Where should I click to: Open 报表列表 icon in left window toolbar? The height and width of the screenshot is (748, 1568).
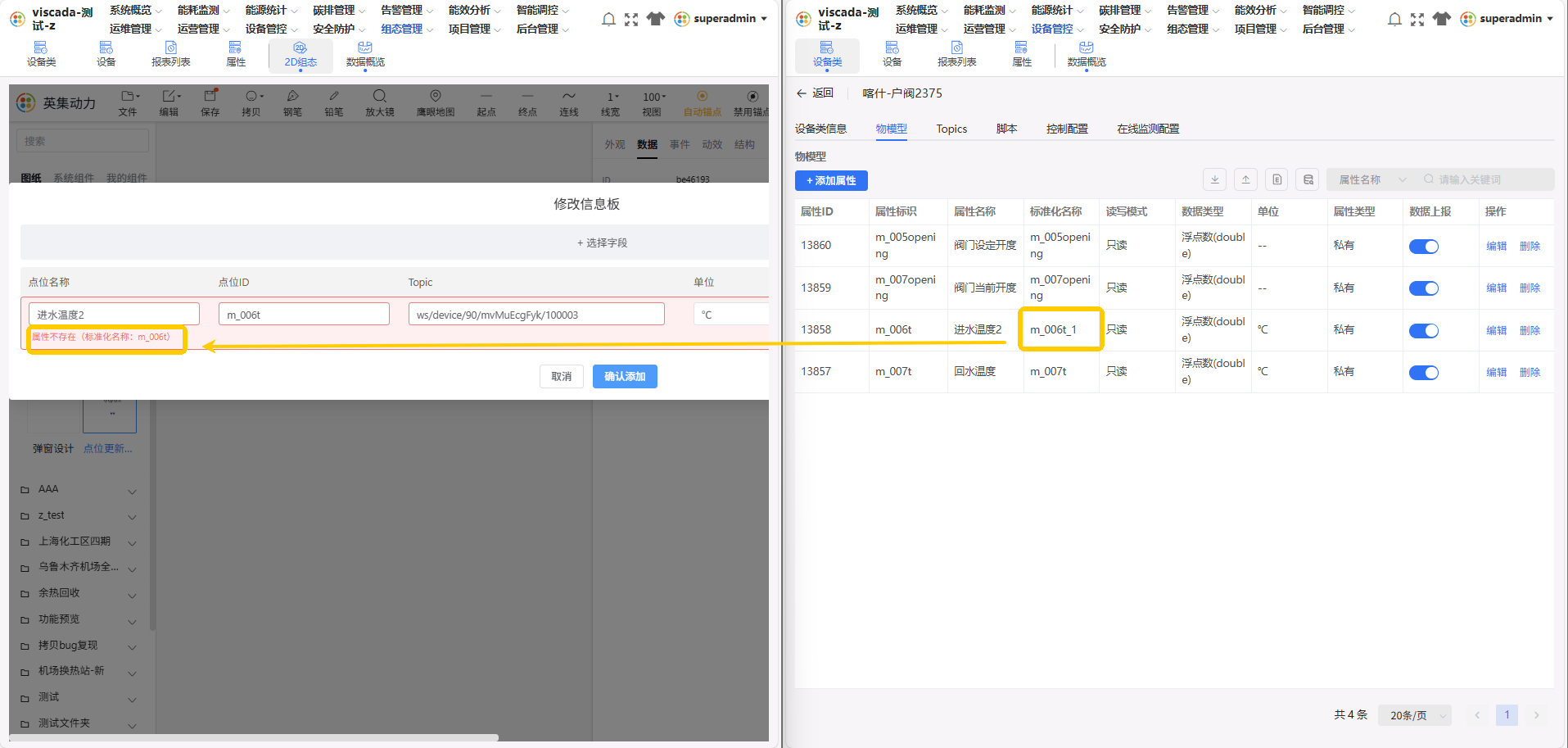point(171,54)
